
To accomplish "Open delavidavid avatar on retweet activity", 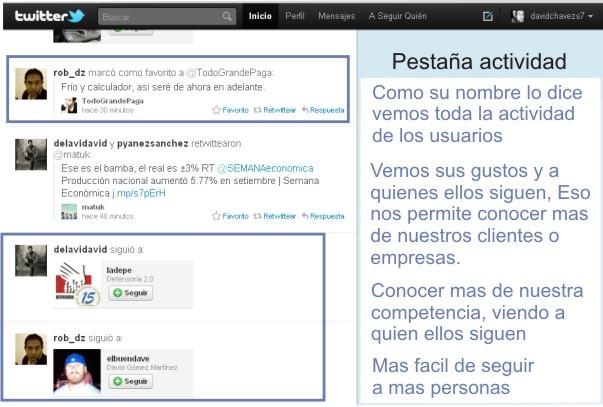I will pos(31,155).
